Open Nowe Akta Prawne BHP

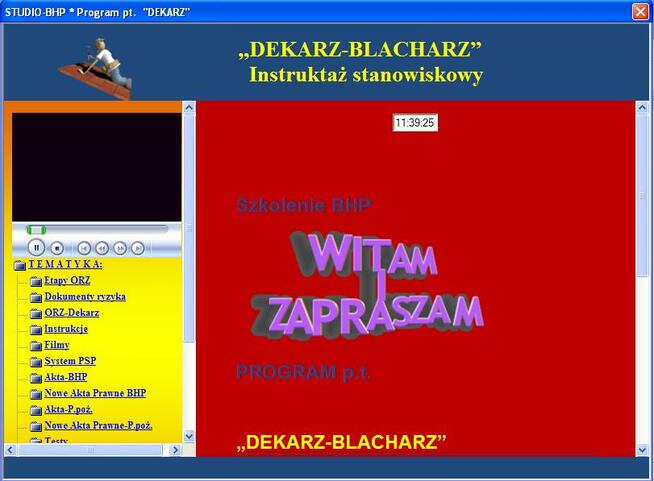(x=95, y=393)
